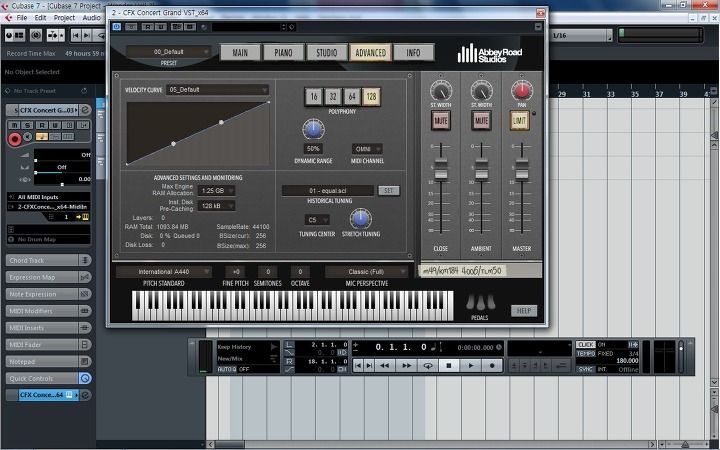720x450 pixels.
Task: Click the Expression Map section icon
Action: (85, 277)
